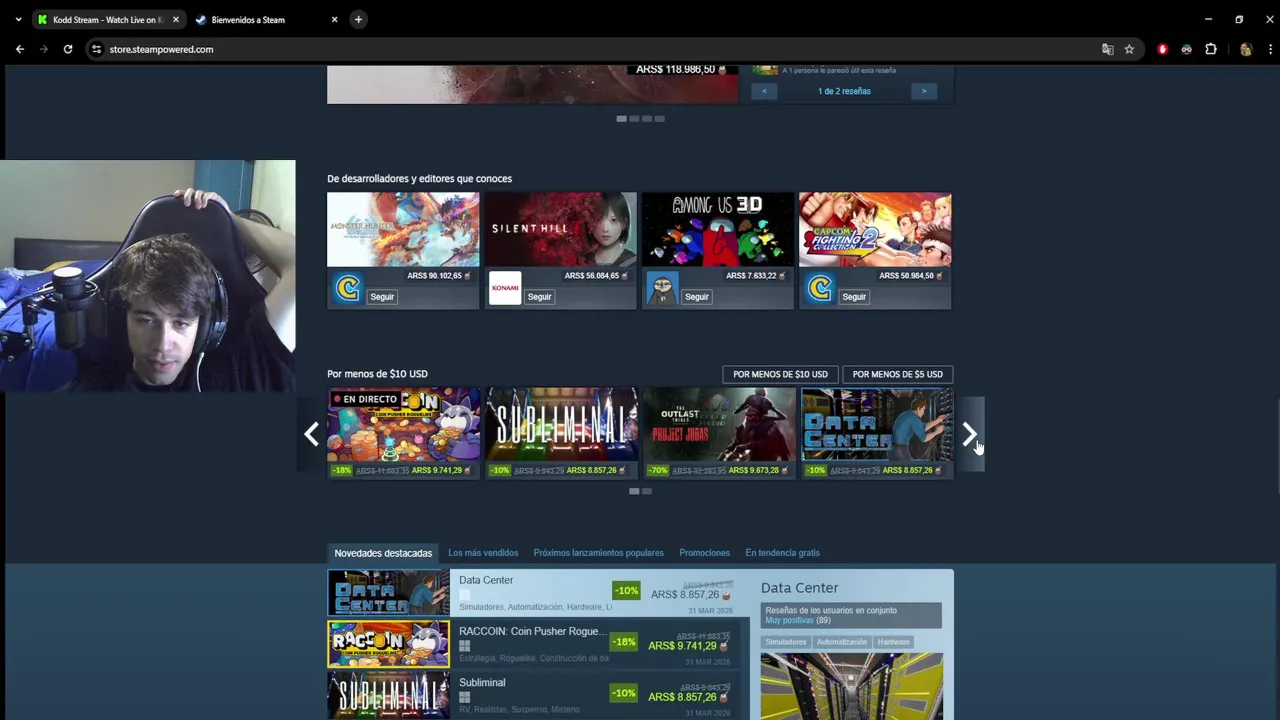The image size is (1280, 720).
Task: Open the Silent Hill f capsule
Action: click(560, 229)
